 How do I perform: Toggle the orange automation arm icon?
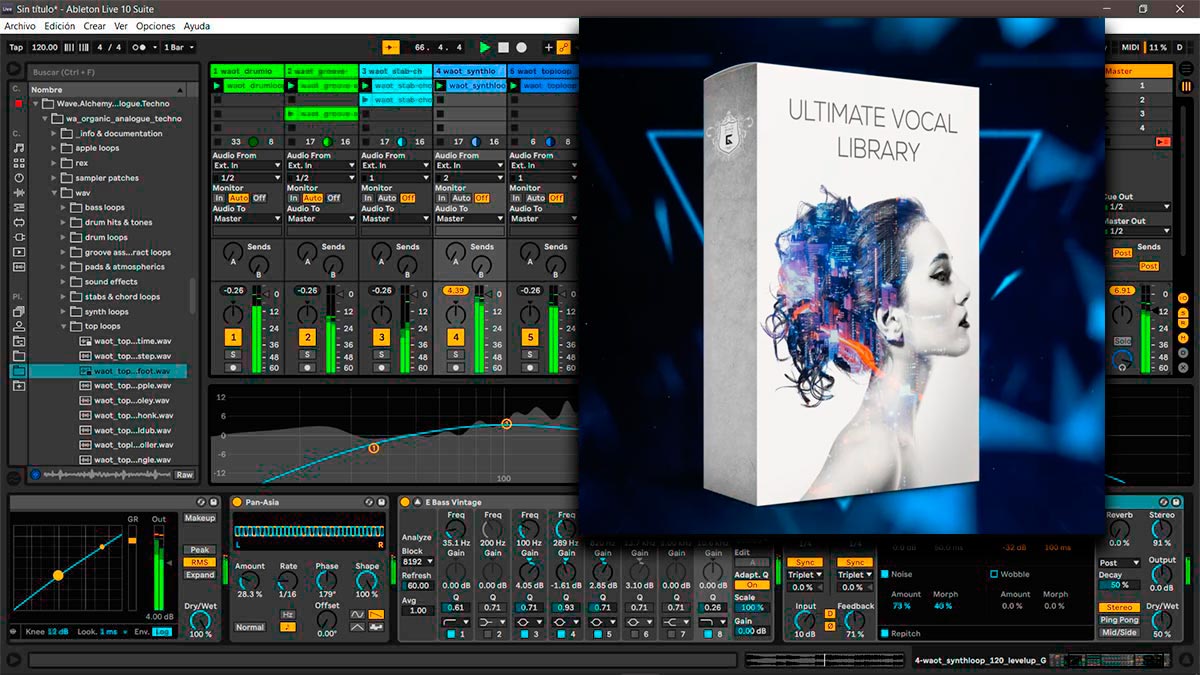[564, 47]
